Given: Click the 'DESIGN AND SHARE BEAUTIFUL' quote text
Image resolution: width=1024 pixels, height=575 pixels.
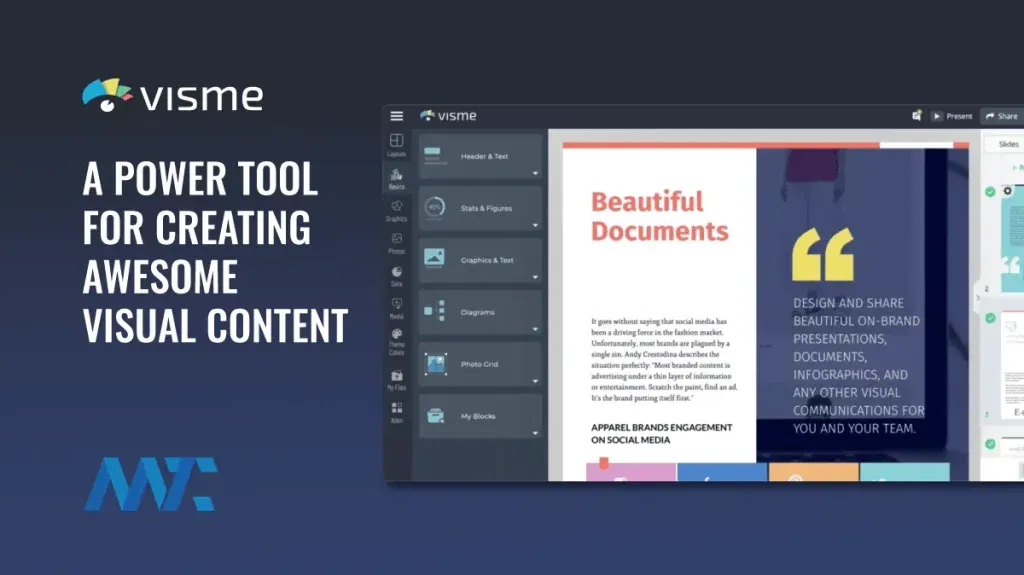Looking at the screenshot, I should pyautogui.click(x=858, y=366).
